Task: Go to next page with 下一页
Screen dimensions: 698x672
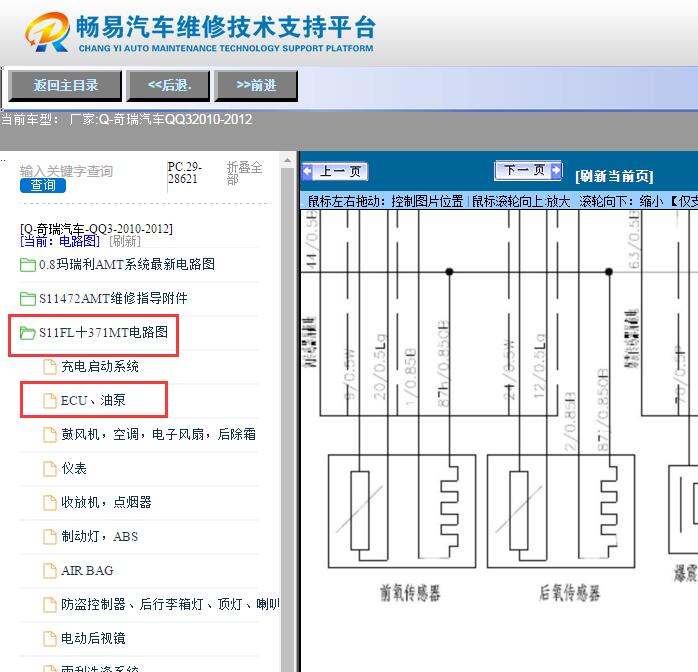Action: tap(528, 170)
